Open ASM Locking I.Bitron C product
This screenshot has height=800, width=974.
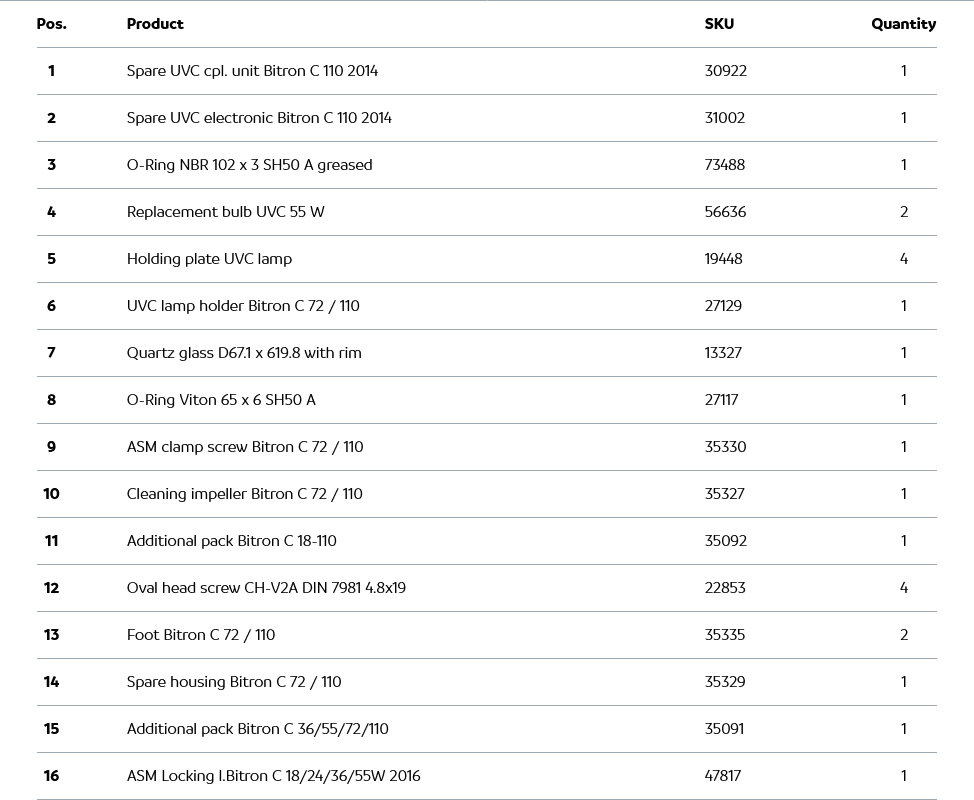click(x=273, y=776)
